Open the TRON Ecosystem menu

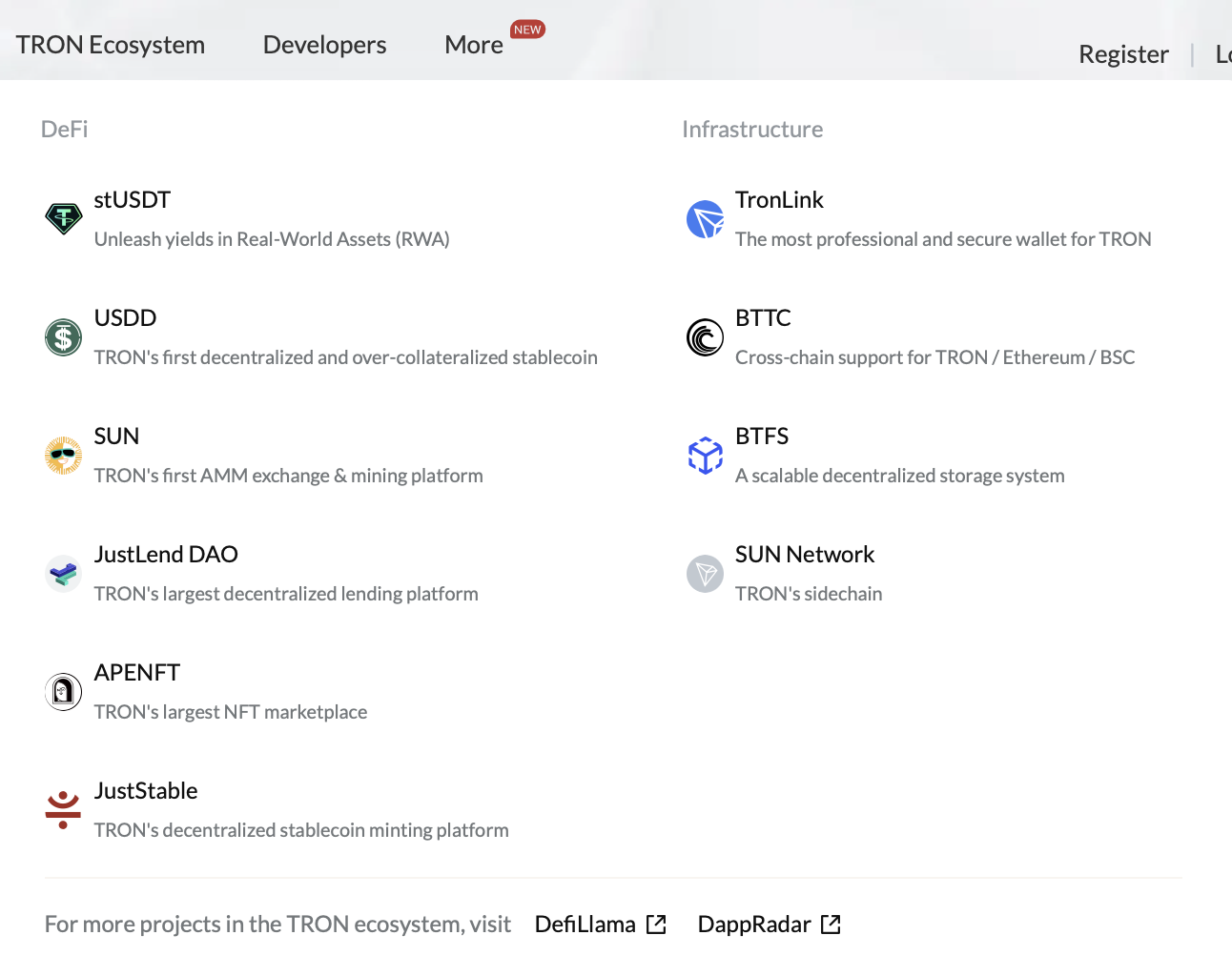[111, 45]
